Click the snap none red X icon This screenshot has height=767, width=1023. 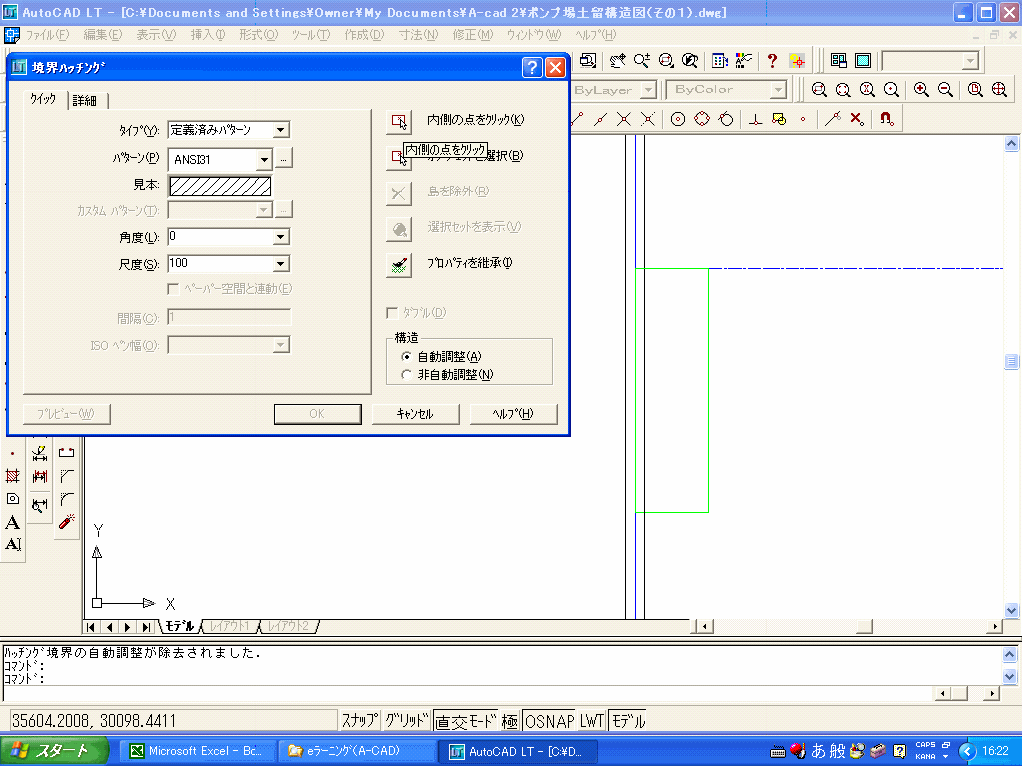pos(857,119)
